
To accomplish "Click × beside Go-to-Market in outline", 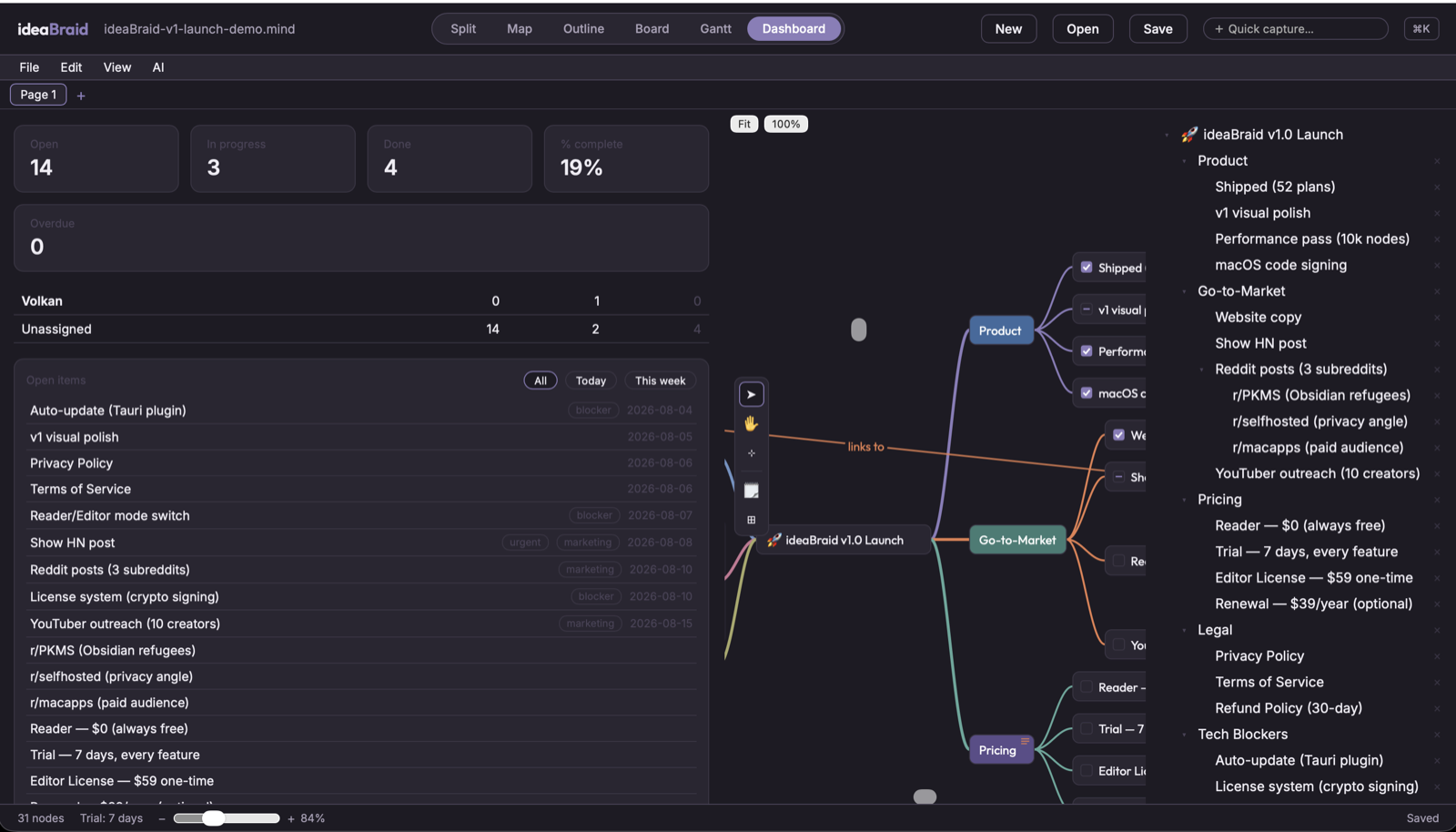I will pos(1437,291).
